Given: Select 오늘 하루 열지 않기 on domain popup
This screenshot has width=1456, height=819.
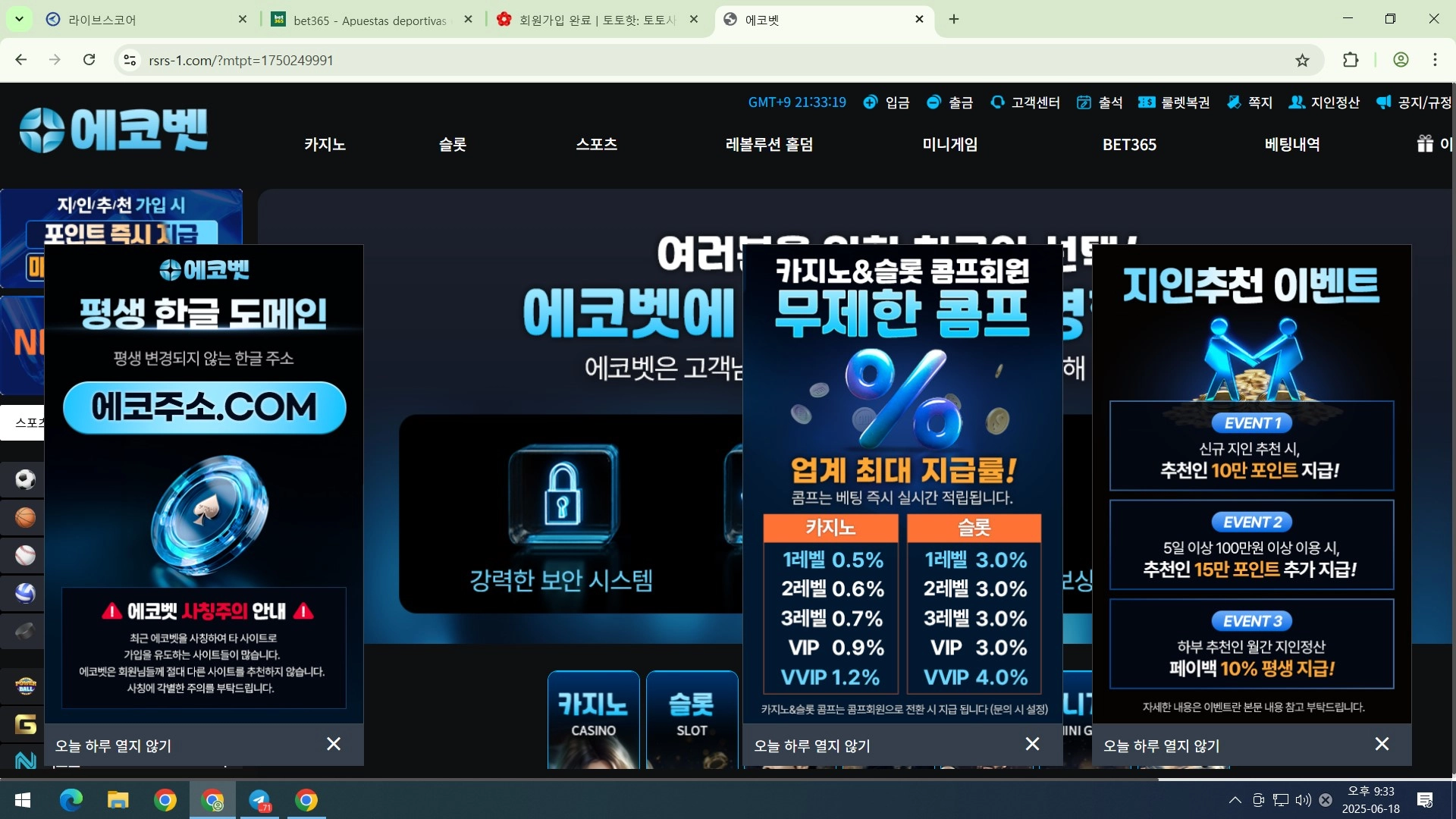Looking at the screenshot, I should point(113,745).
